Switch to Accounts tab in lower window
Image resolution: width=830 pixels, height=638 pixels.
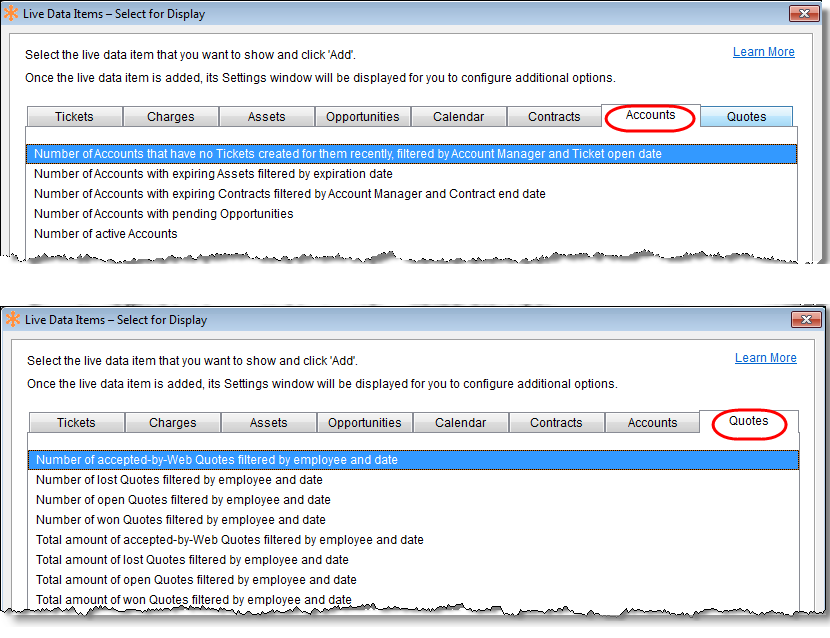tap(652, 423)
